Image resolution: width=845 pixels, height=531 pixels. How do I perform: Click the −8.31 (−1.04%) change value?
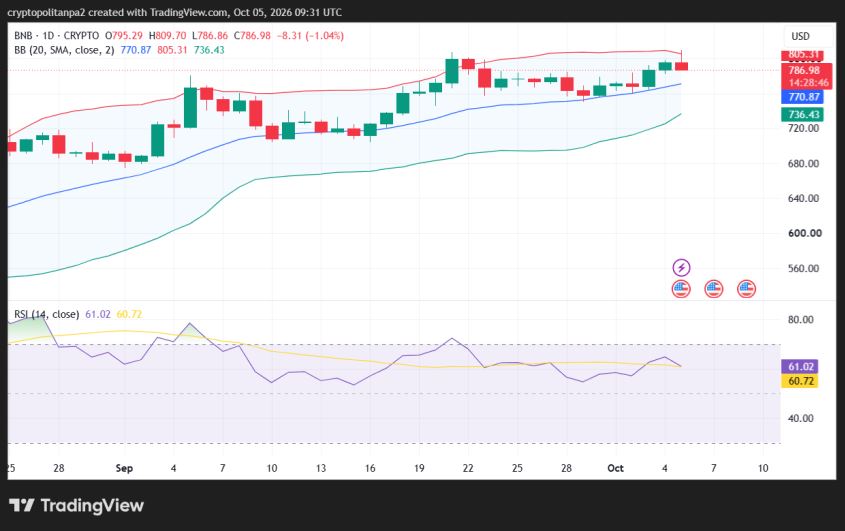click(310, 36)
